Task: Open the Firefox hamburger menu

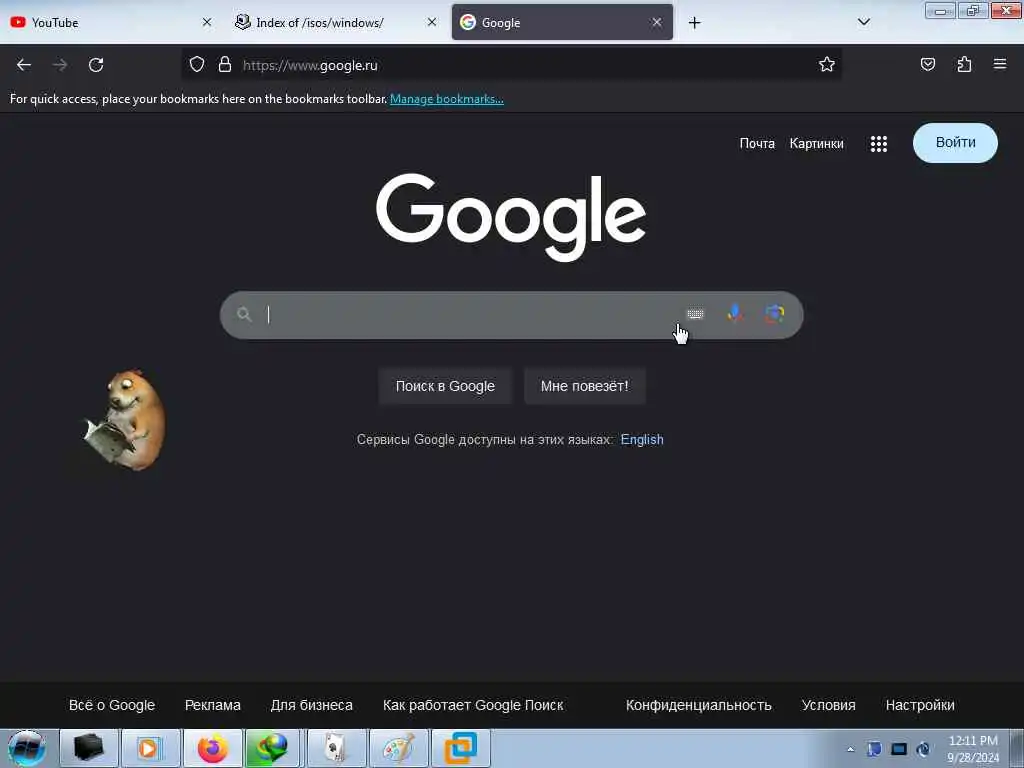Action: point(1000,64)
